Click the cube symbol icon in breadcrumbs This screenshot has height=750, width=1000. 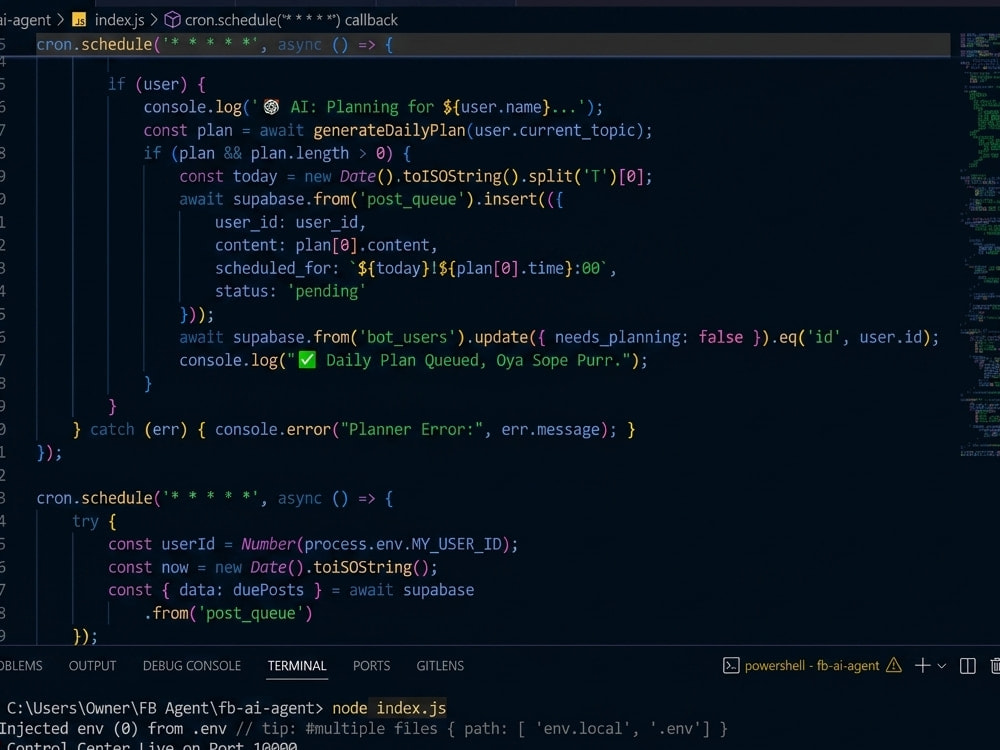pos(172,20)
